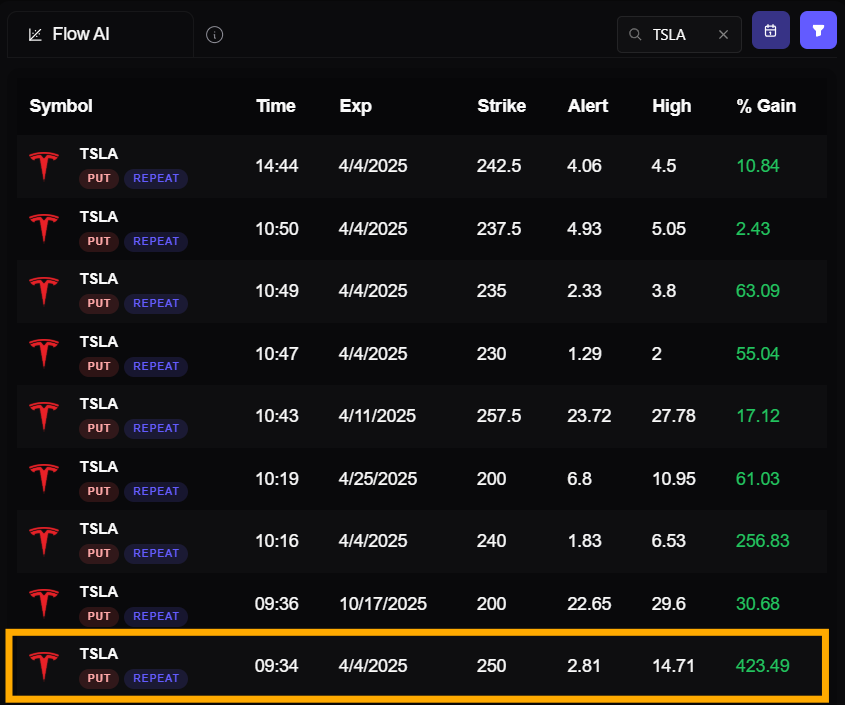Open the filter funnel button
Screen dimensions: 845x705
(x=818, y=31)
